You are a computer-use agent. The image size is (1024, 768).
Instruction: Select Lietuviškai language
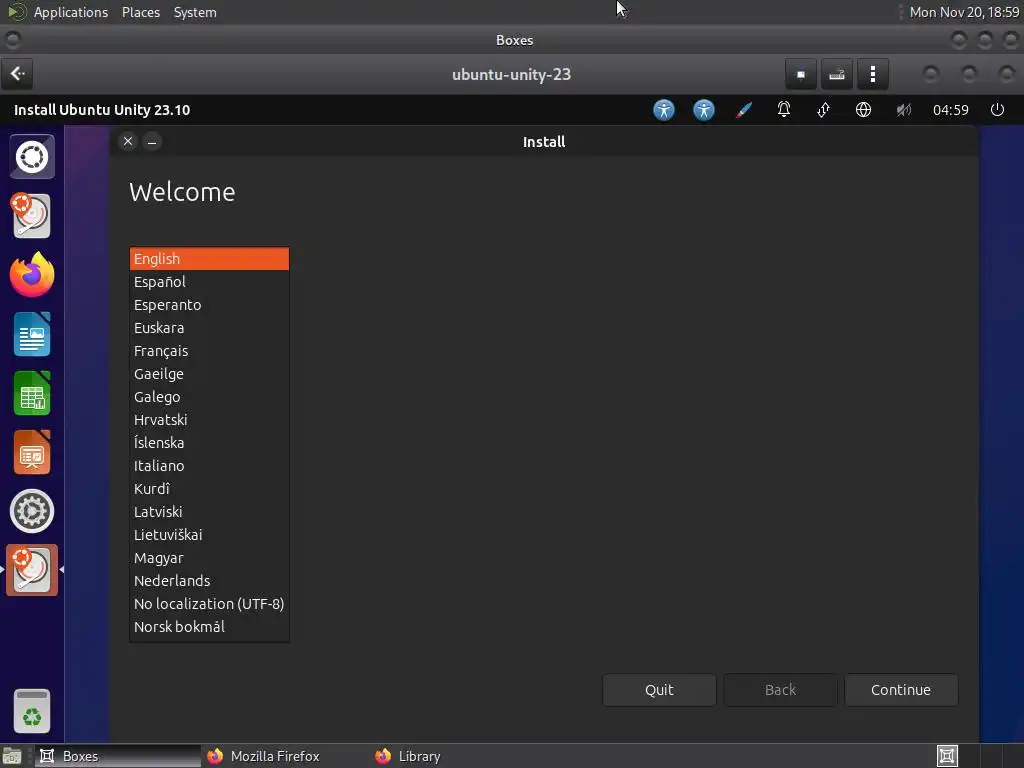point(209,534)
